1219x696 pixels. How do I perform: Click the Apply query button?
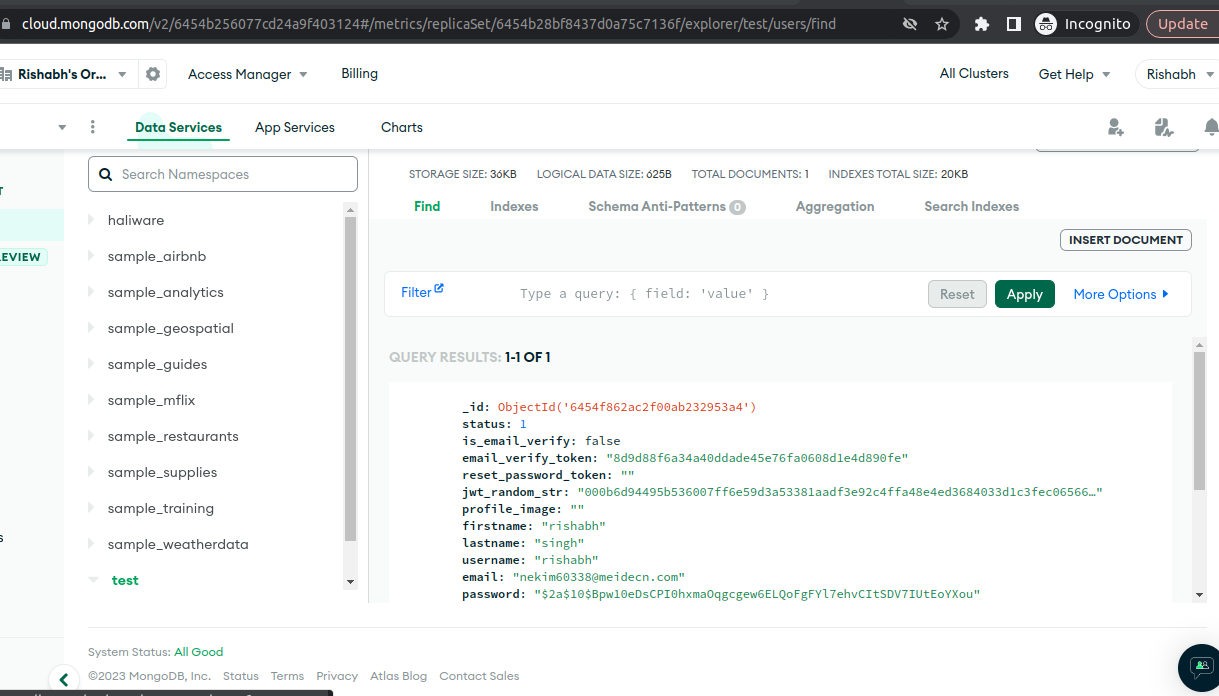[x=1025, y=294]
